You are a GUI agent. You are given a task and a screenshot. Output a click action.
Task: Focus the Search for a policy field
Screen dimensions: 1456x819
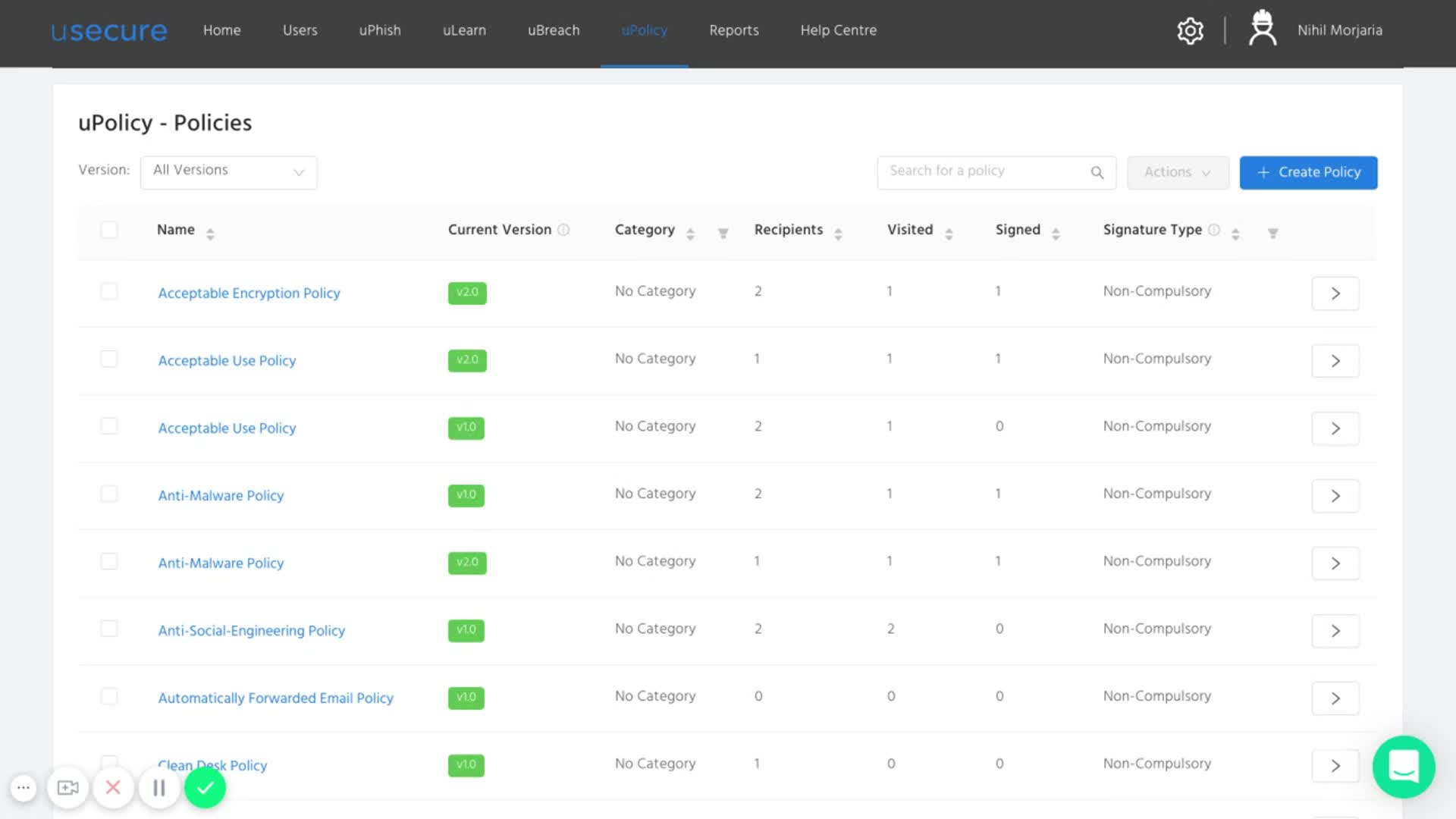(996, 173)
